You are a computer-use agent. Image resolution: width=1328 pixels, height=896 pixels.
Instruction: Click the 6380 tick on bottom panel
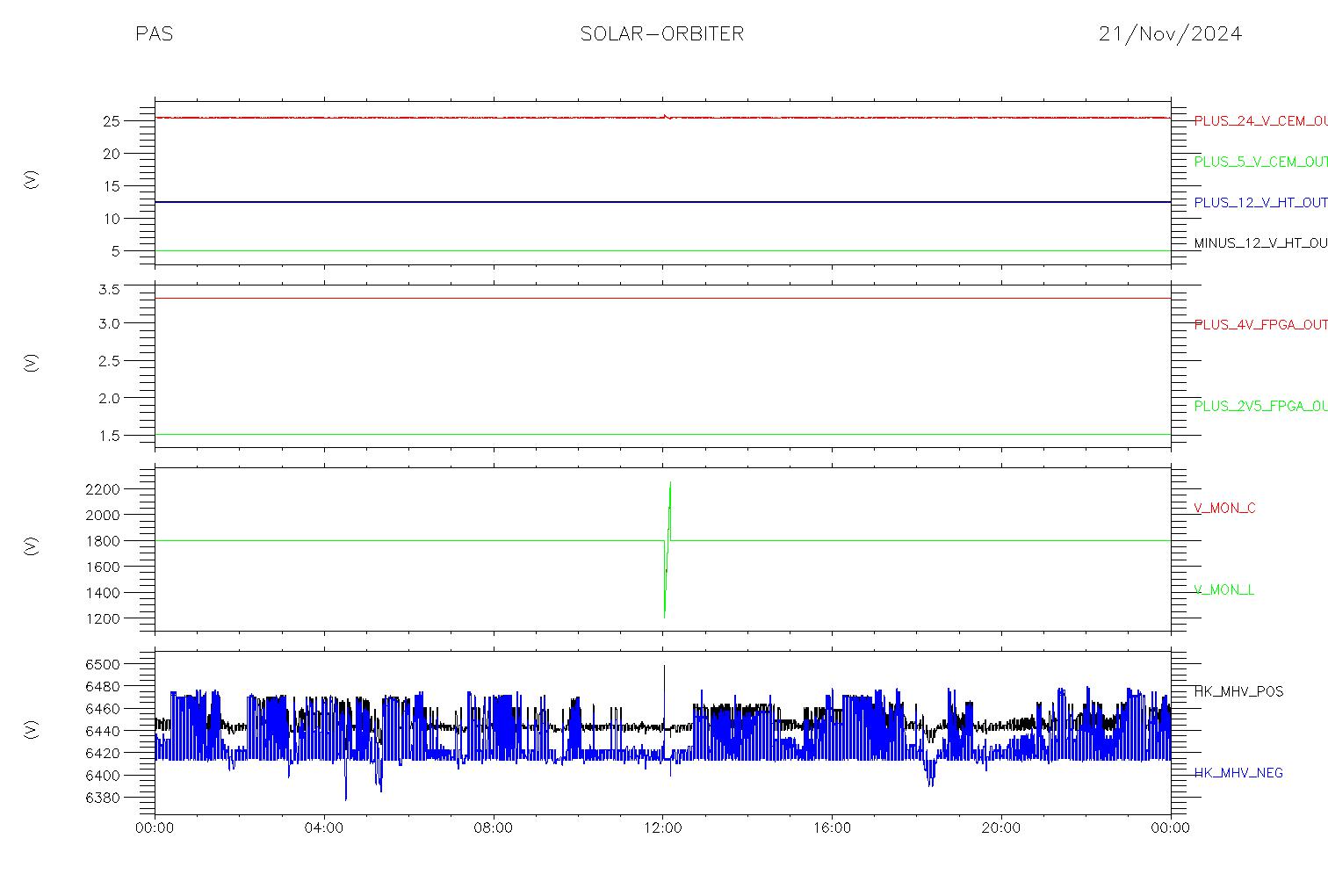coord(103,798)
